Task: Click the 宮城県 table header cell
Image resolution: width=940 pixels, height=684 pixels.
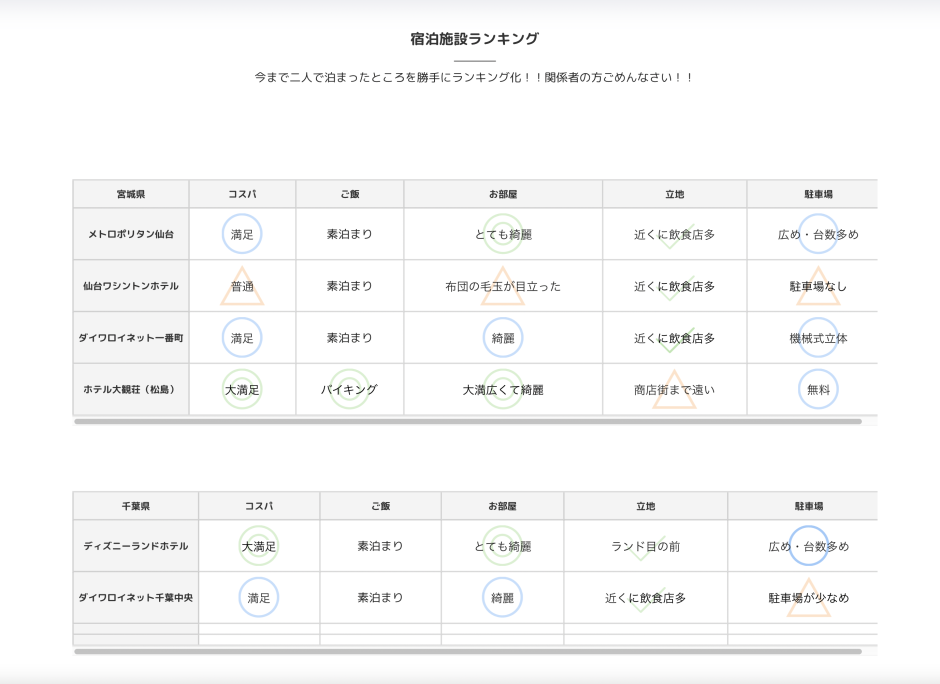Action: tap(131, 194)
